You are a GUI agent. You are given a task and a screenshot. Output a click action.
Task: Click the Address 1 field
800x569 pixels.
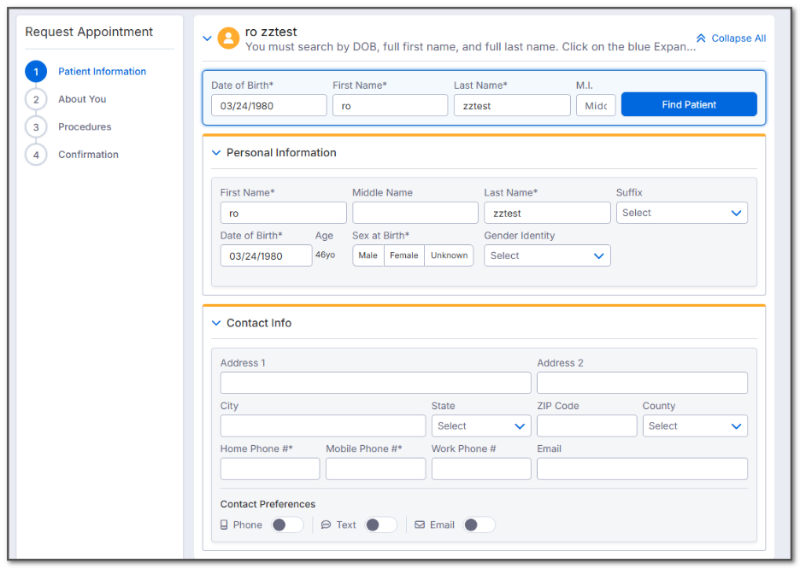pyautogui.click(x=376, y=383)
